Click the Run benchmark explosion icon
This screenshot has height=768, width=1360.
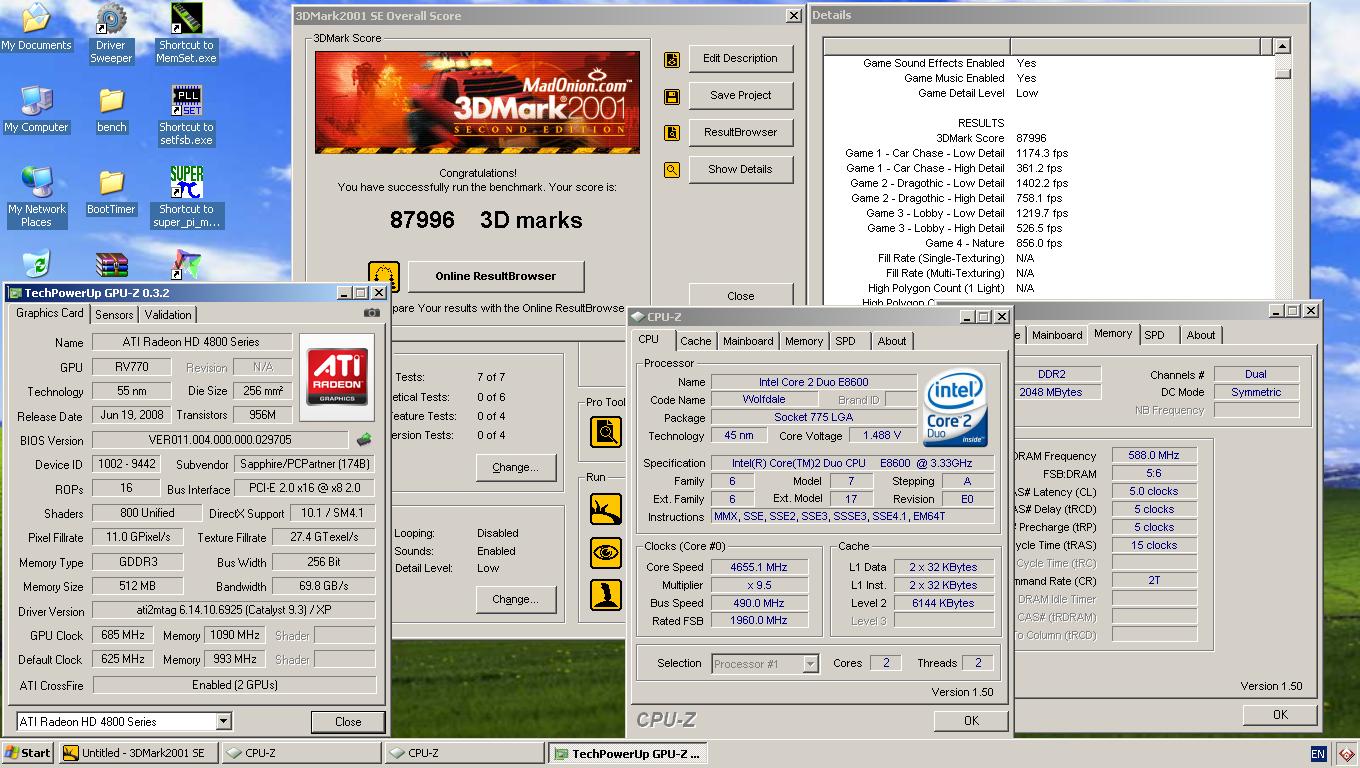606,510
